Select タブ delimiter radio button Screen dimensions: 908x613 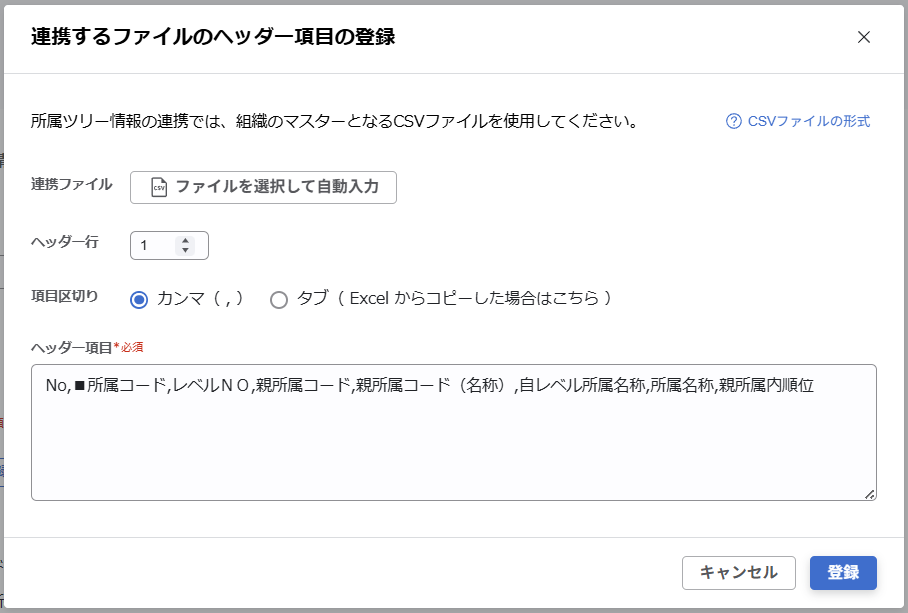pyautogui.click(x=279, y=299)
